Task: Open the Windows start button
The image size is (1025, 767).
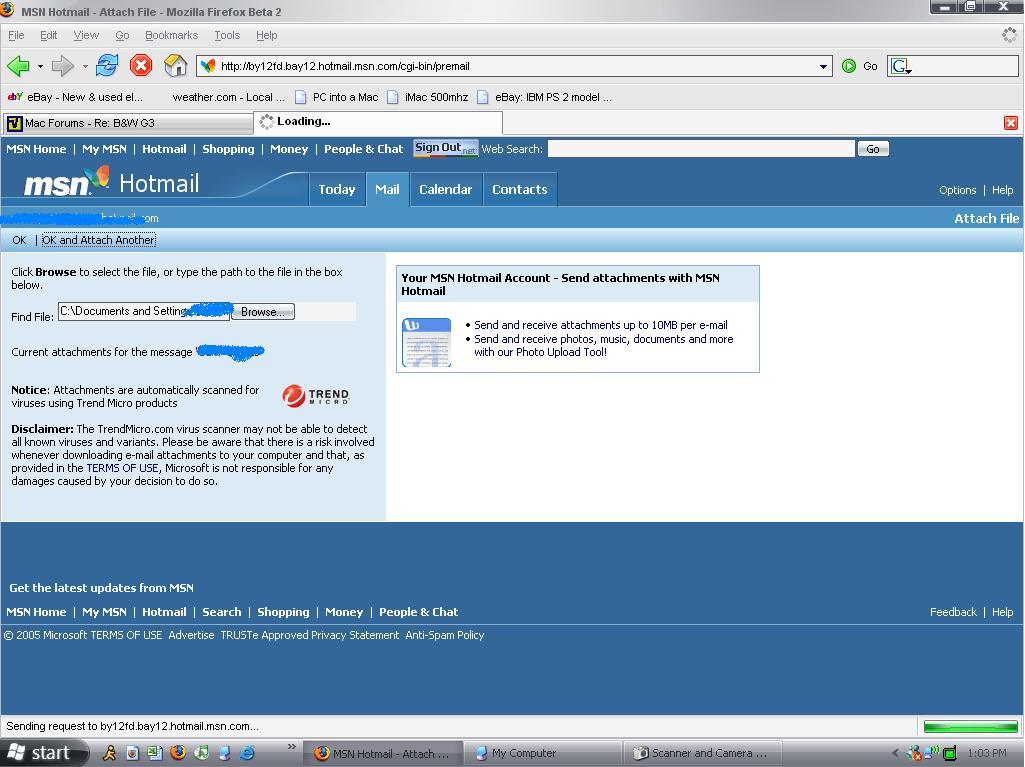Action: click(41, 753)
